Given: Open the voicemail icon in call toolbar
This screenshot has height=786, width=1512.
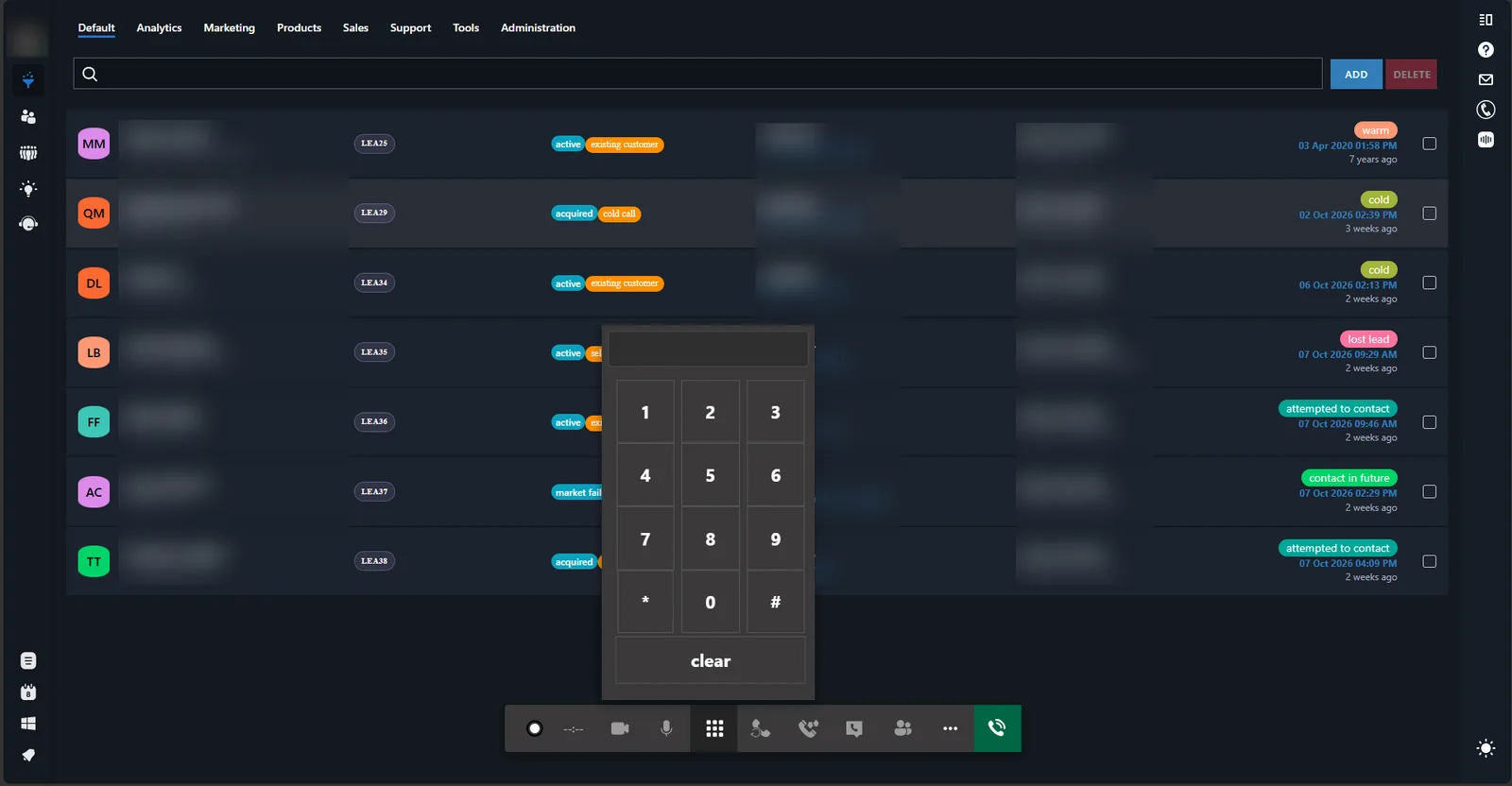Looking at the screenshot, I should (854, 728).
